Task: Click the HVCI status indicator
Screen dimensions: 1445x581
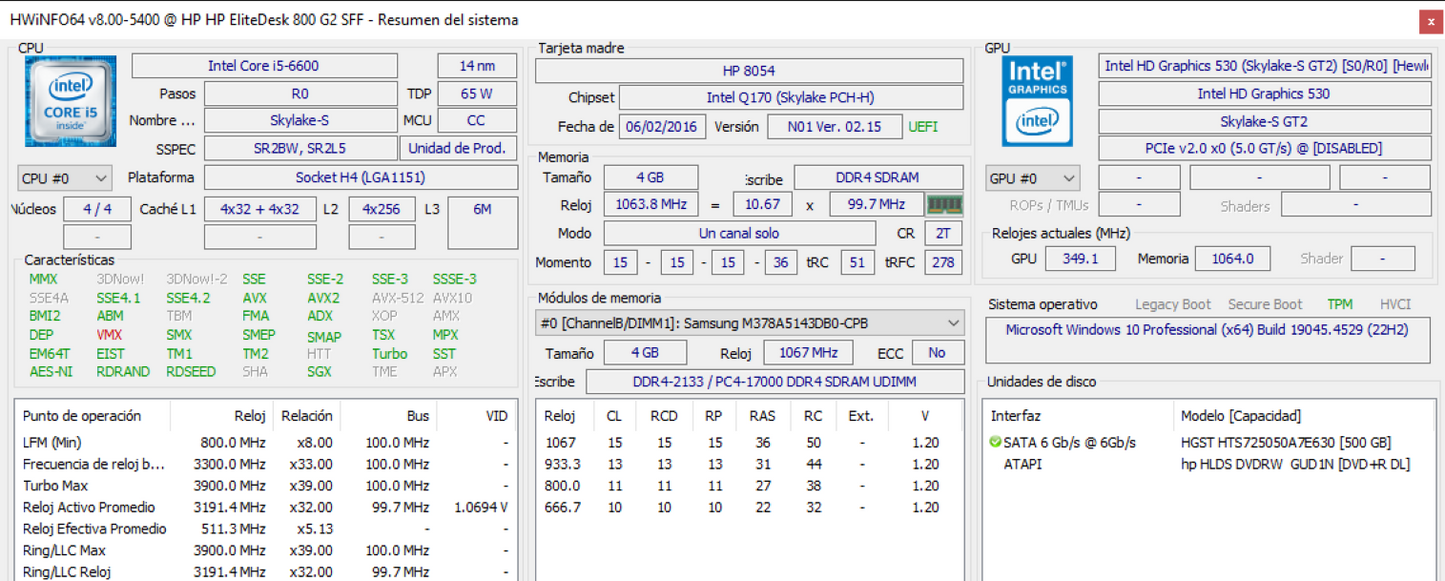Action: point(1395,304)
